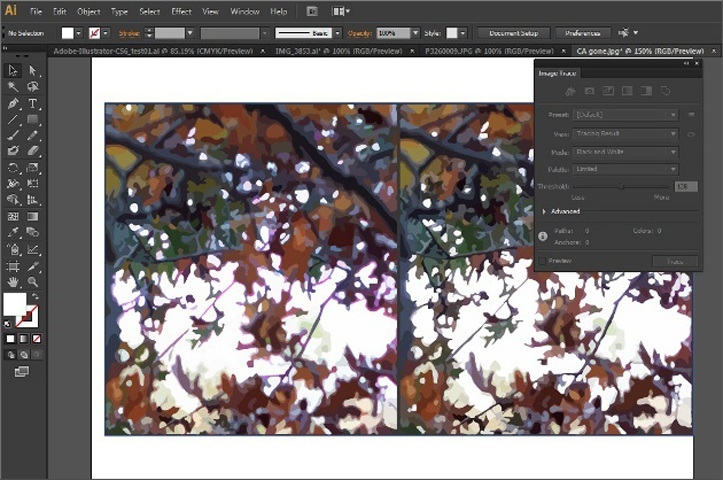Activate the Zoom tool
This screenshot has height=480, width=723.
click(x=32, y=281)
